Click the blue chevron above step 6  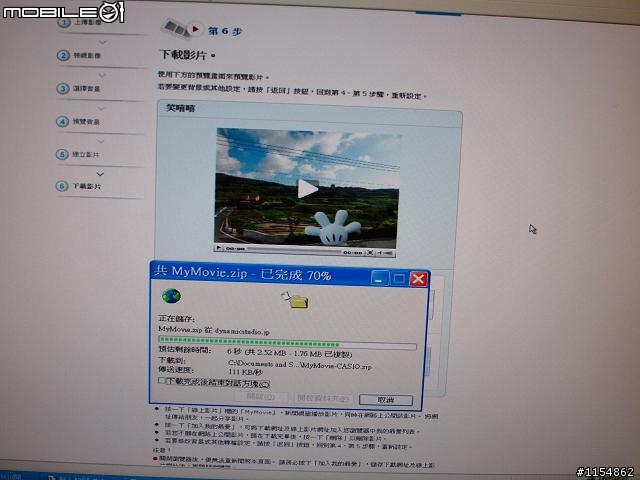[100, 174]
